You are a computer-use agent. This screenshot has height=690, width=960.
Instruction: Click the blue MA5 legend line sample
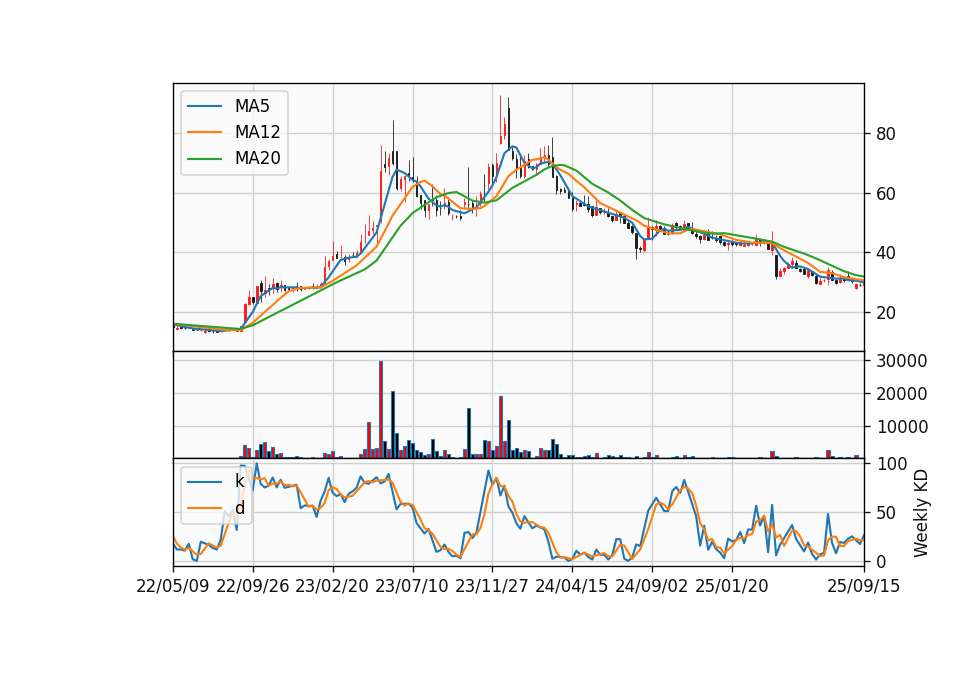click(x=204, y=106)
